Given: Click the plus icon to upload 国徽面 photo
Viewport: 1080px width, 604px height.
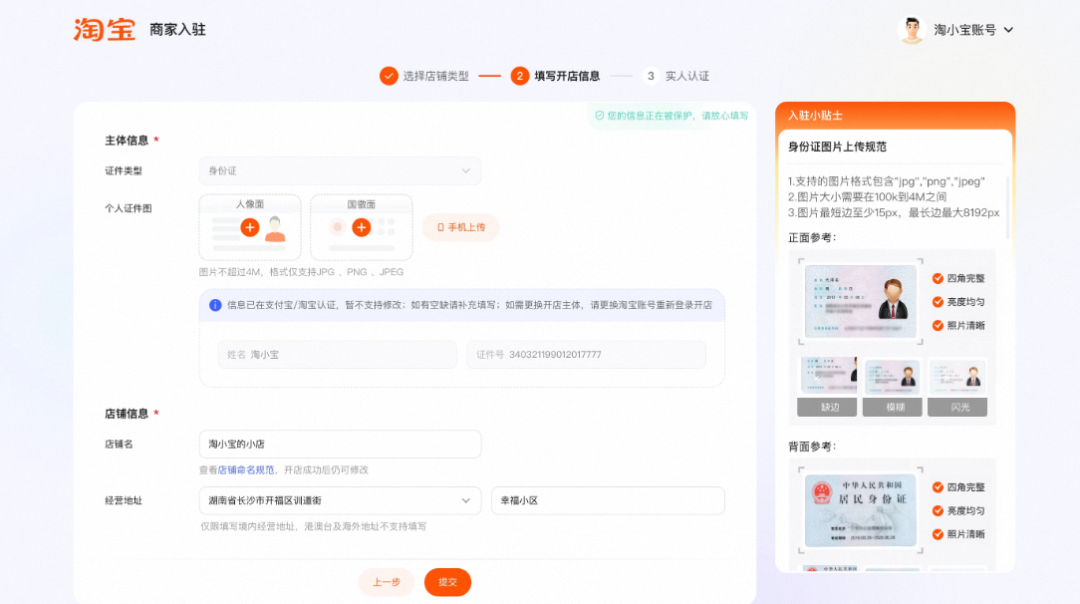Looking at the screenshot, I should click(361, 226).
